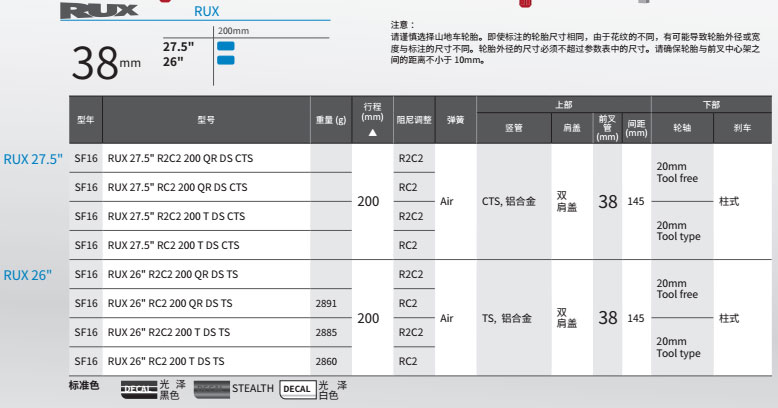
Task: Click the 弹簧 column header
Action: click(x=455, y=120)
